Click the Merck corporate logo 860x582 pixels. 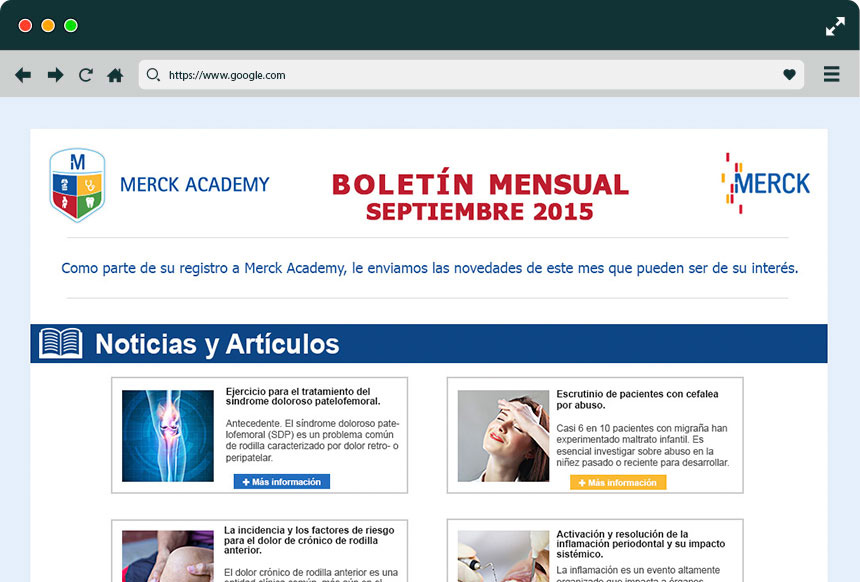click(766, 183)
